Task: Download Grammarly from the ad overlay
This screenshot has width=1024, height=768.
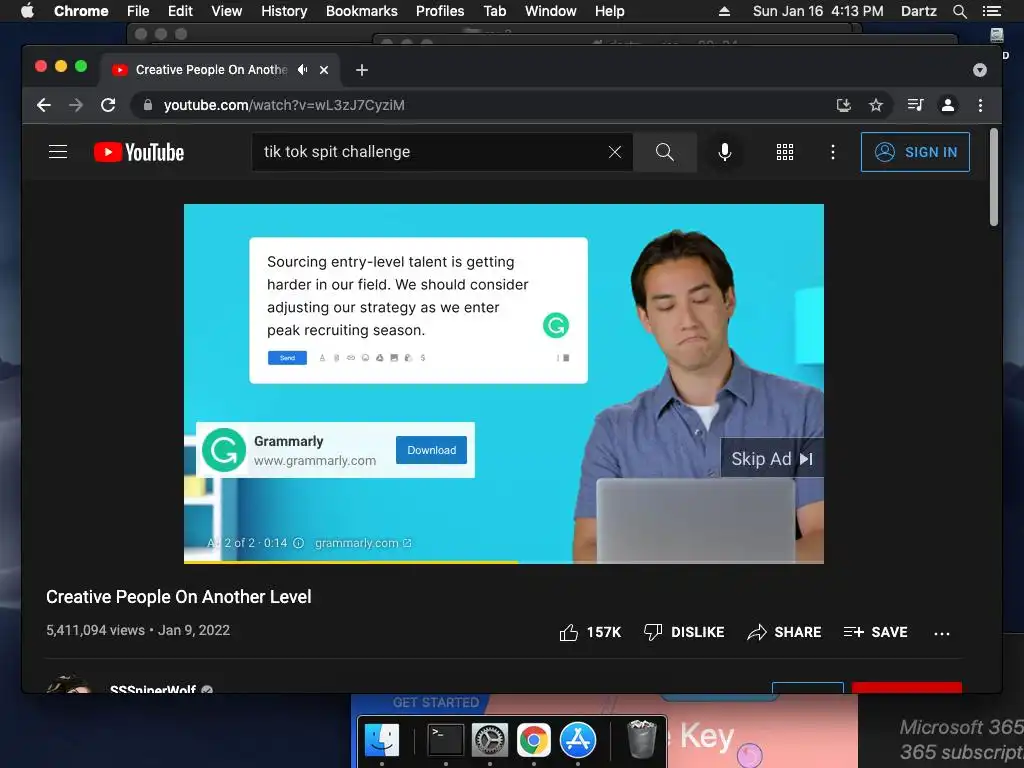Action: [431, 450]
